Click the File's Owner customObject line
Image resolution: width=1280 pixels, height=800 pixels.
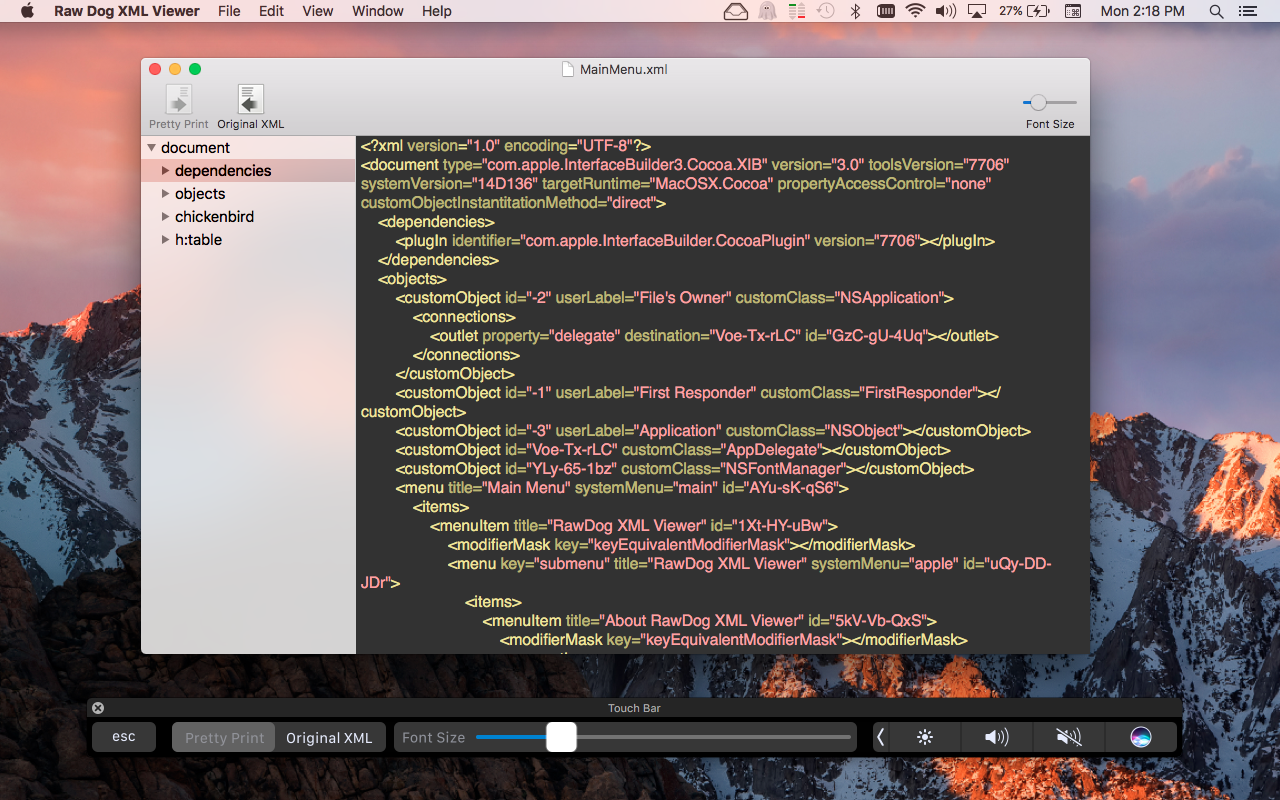pos(675,298)
